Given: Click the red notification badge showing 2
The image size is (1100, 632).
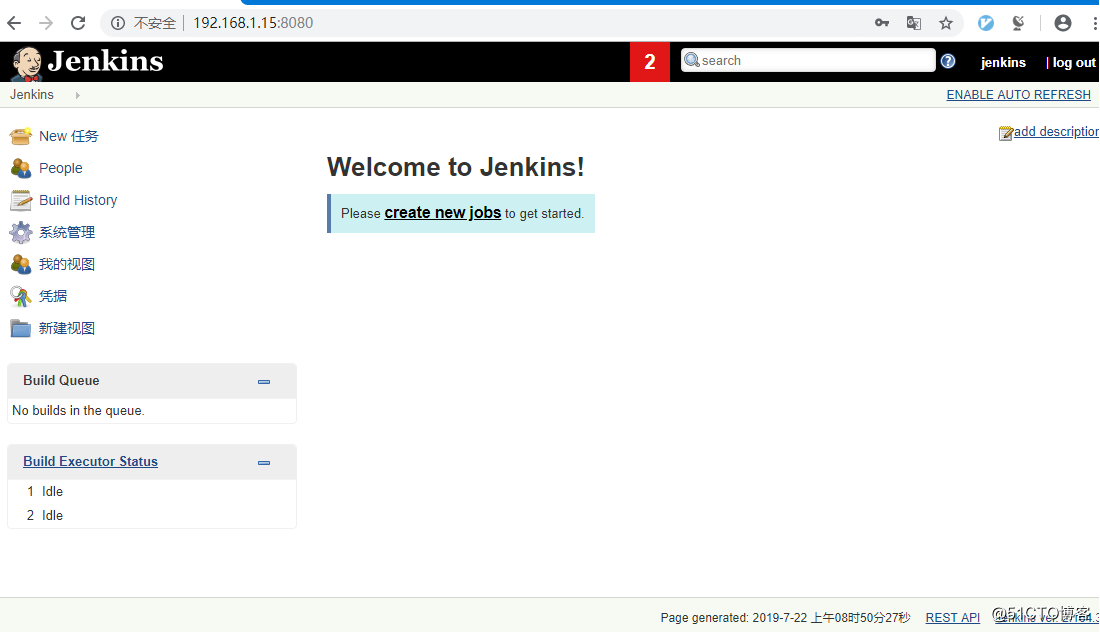Looking at the screenshot, I should (650, 62).
